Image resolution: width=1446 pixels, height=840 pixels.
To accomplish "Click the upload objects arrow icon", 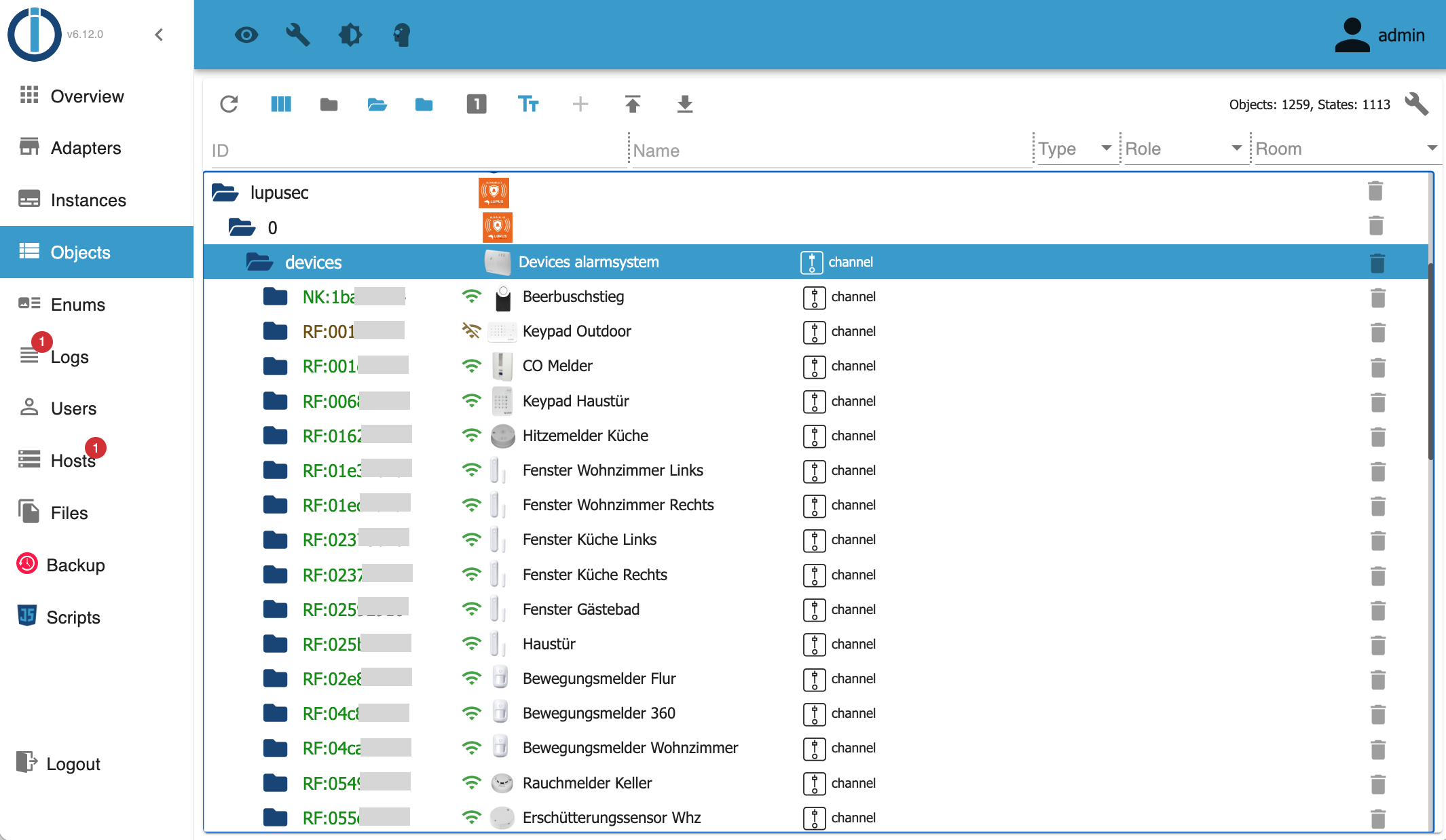I will coord(632,104).
